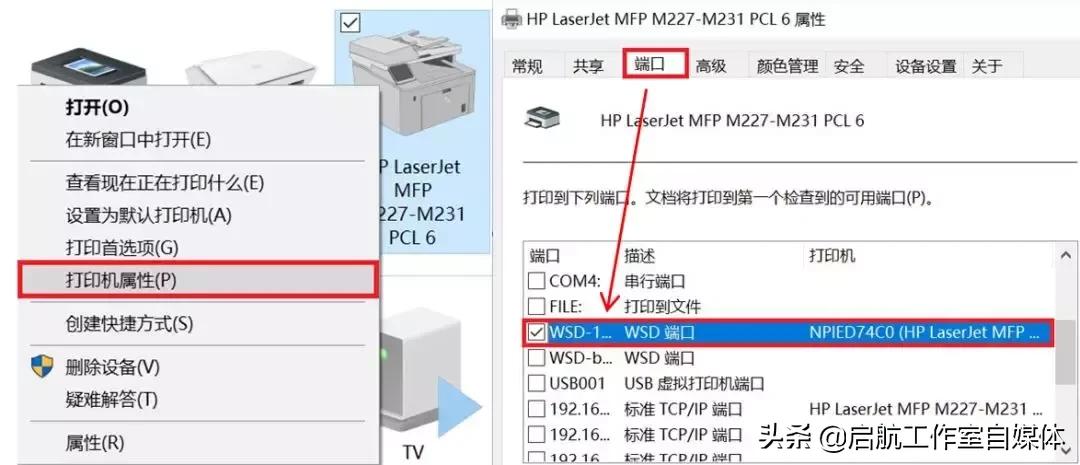The width and height of the screenshot is (1080, 465).
Task: Open 打印机属性(P) from the context menu
Action: point(198,280)
